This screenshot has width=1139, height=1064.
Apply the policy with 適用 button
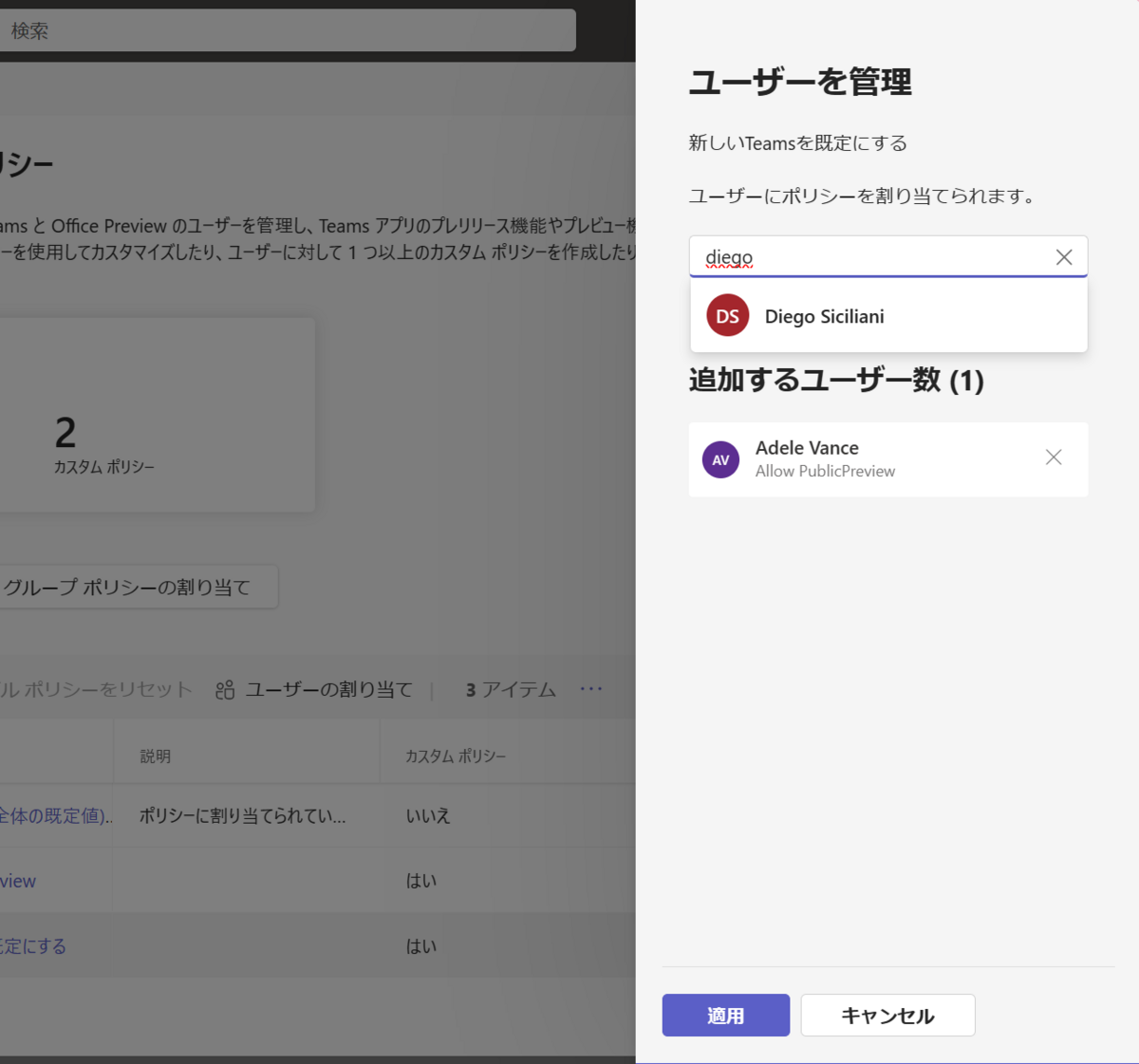coord(726,1016)
